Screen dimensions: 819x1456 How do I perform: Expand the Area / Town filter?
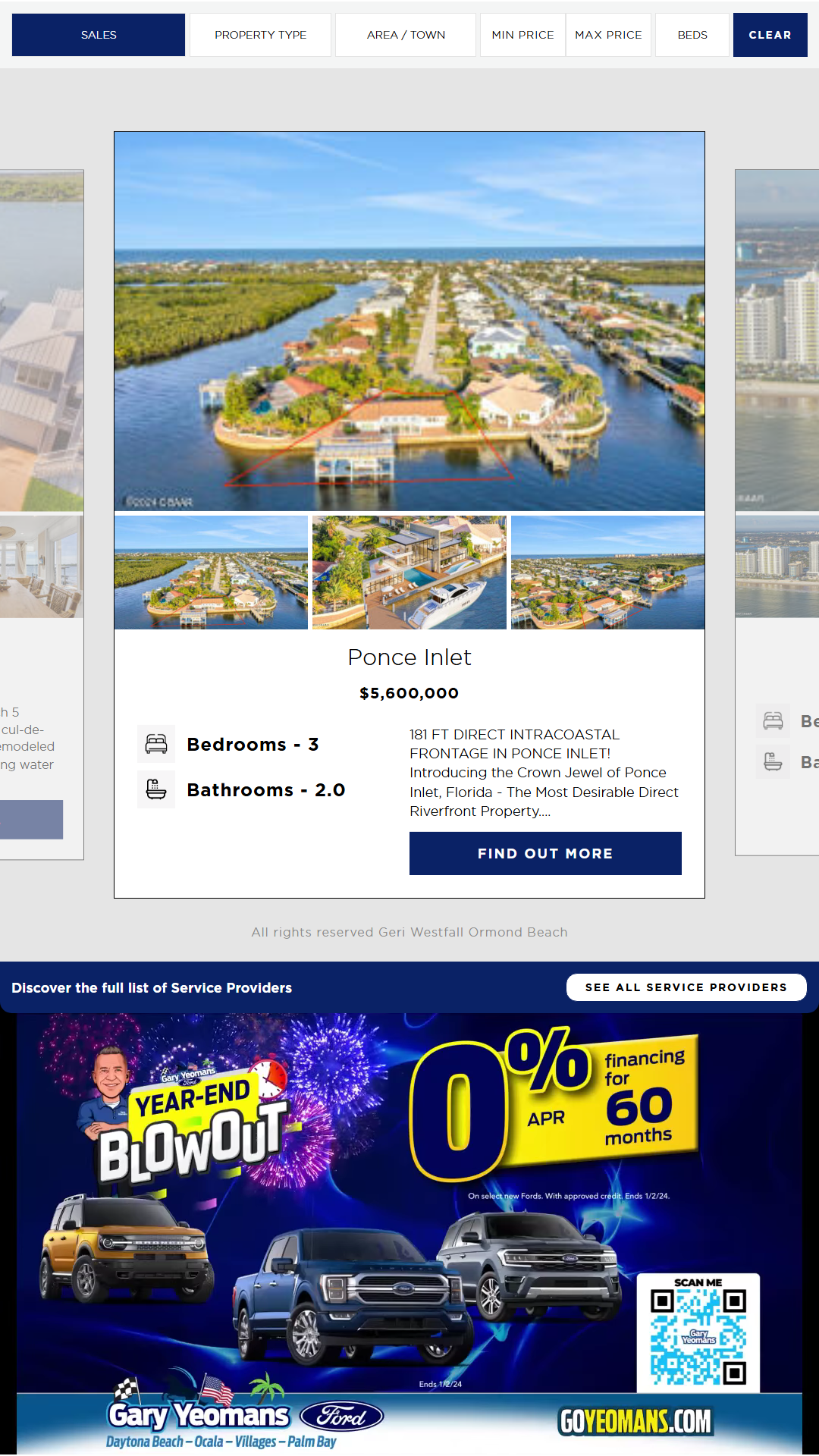pyautogui.click(x=406, y=35)
